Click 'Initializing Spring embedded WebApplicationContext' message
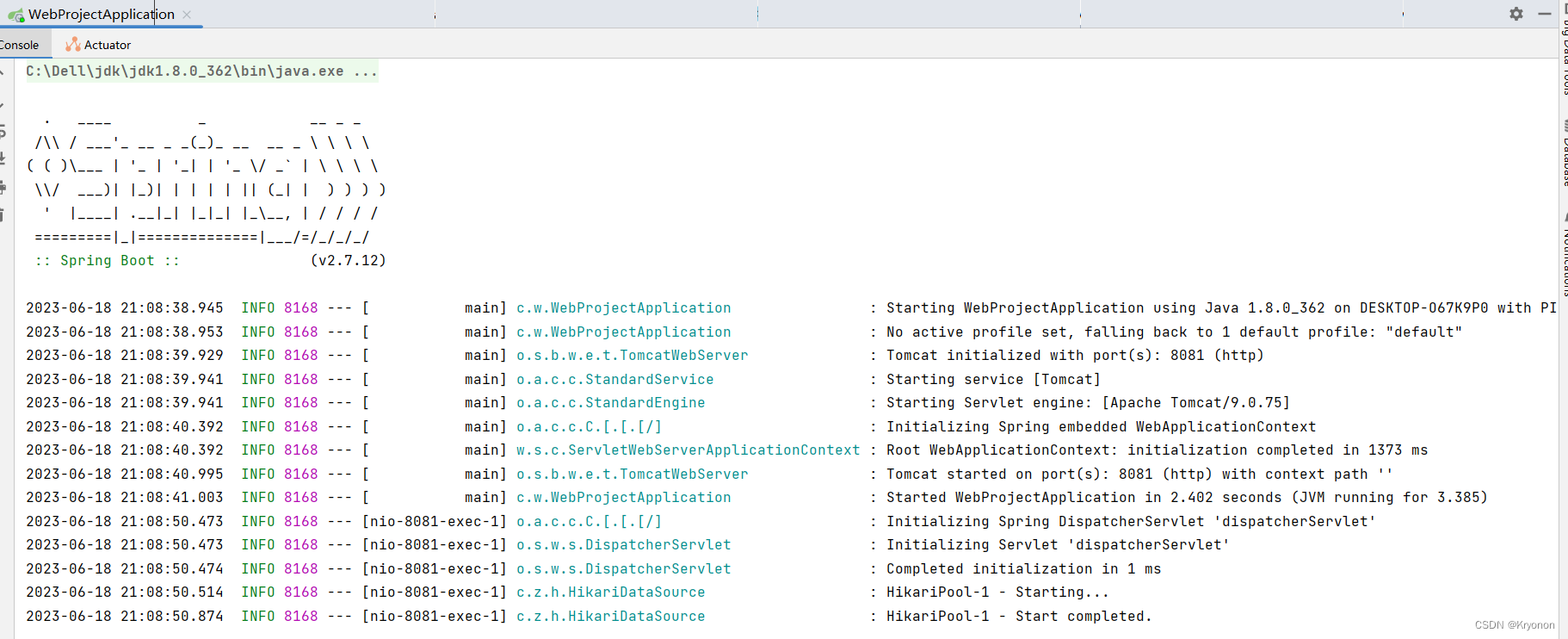The height and width of the screenshot is (639, 1568). pos(1102,426)
